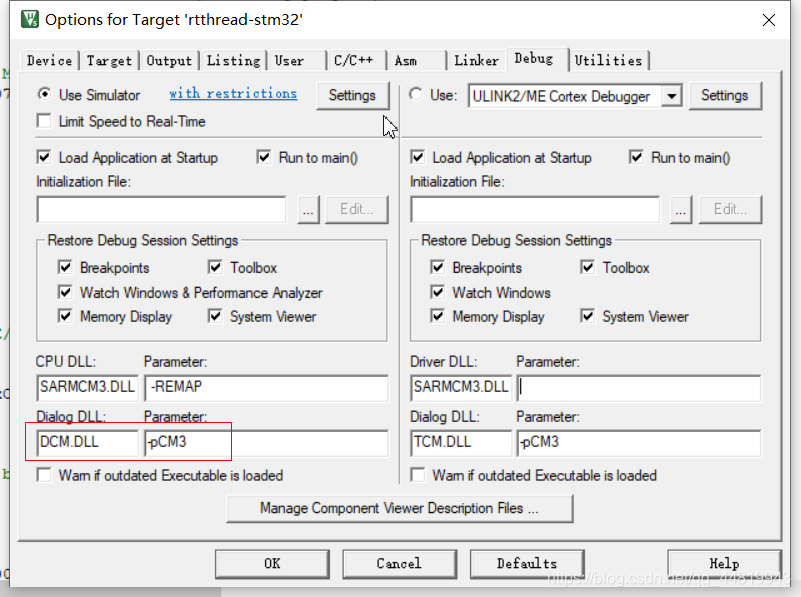Click the TCM.DLL dialog DLL field

[461, 443]
